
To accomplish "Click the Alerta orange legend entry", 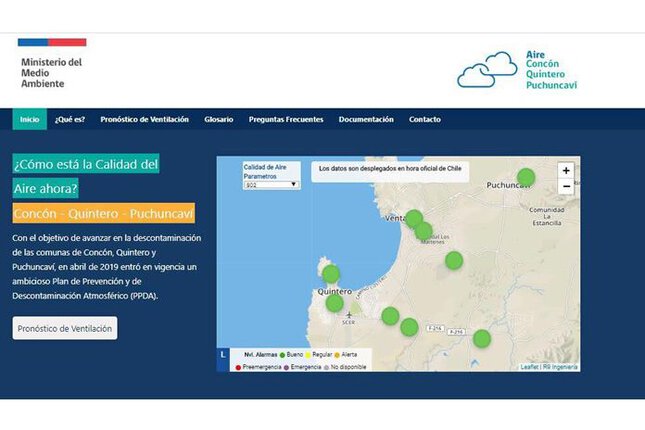I will coord(346,355).
